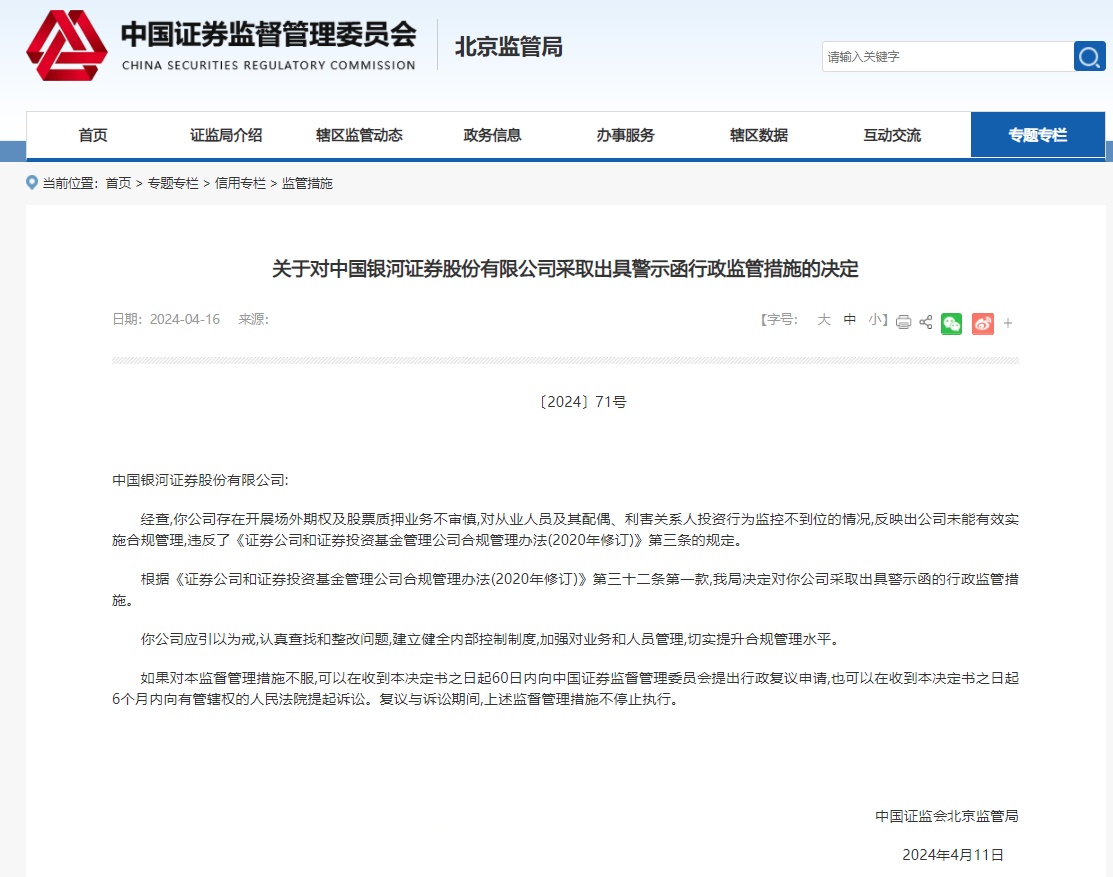Click the share icon next to font size controls

[925, 322]
